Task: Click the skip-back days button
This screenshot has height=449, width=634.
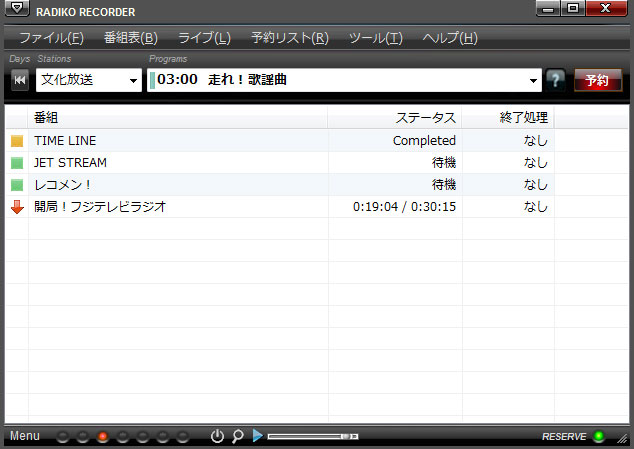Action: pyautogui.click(x=20, y=80)
